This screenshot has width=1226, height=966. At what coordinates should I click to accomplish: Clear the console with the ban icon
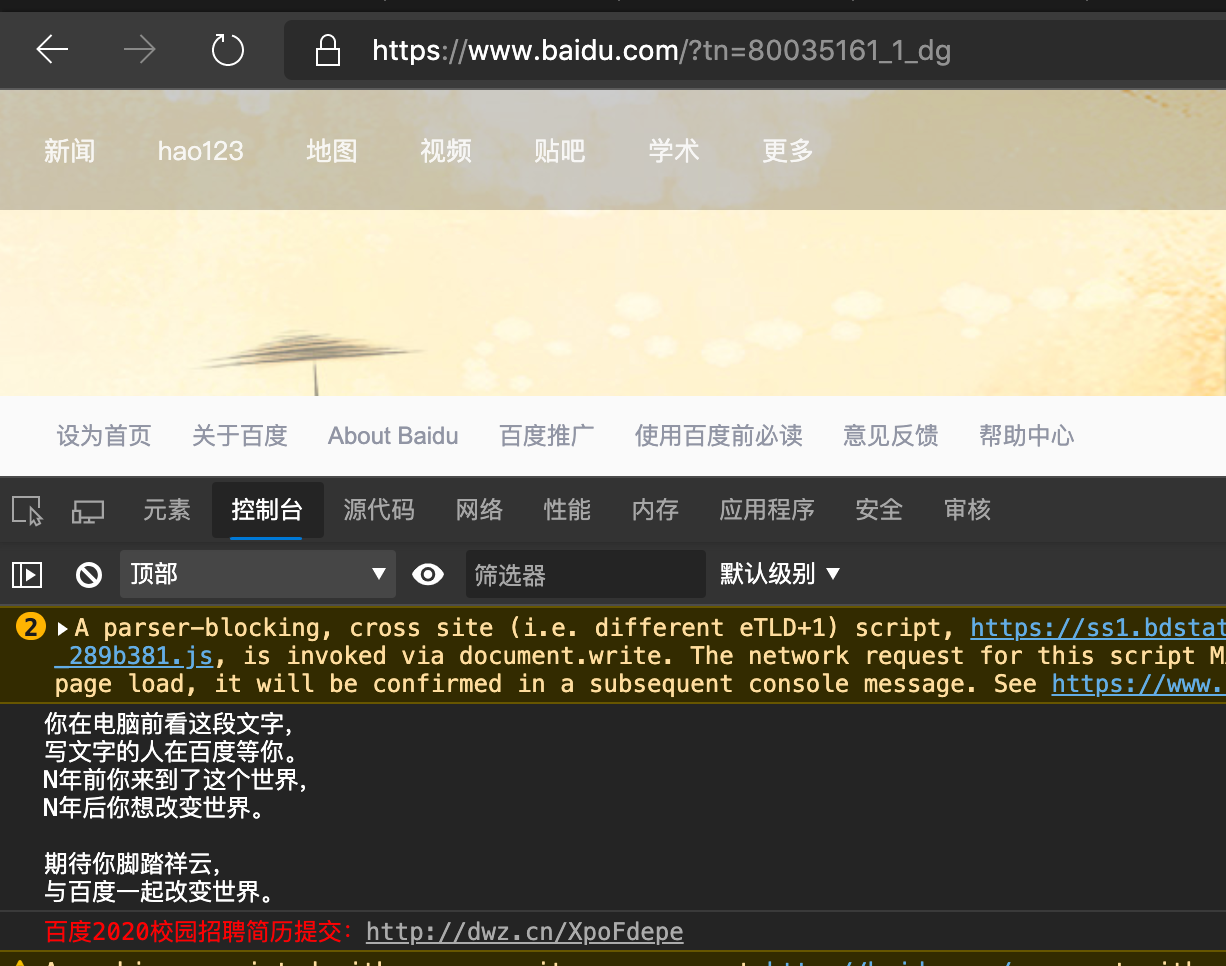(89, 574)
